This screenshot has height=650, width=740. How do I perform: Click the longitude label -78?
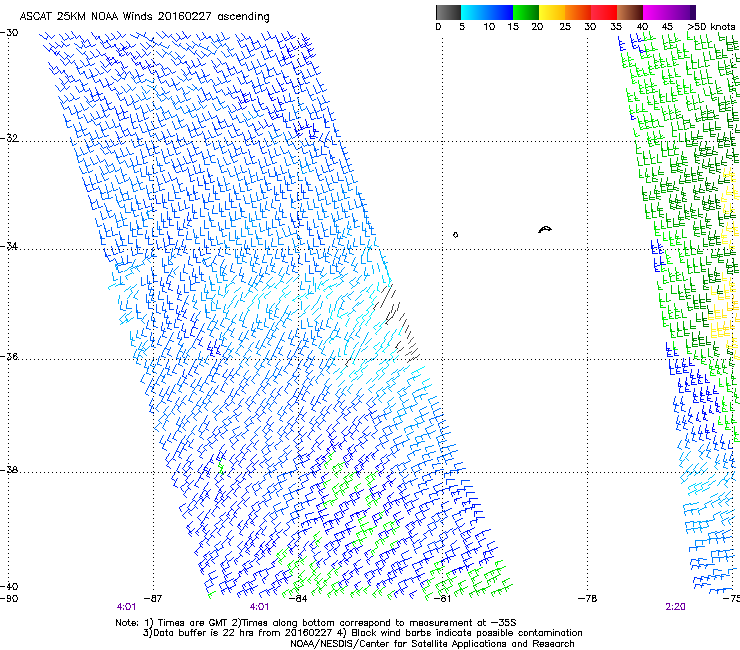pos(588,599)
